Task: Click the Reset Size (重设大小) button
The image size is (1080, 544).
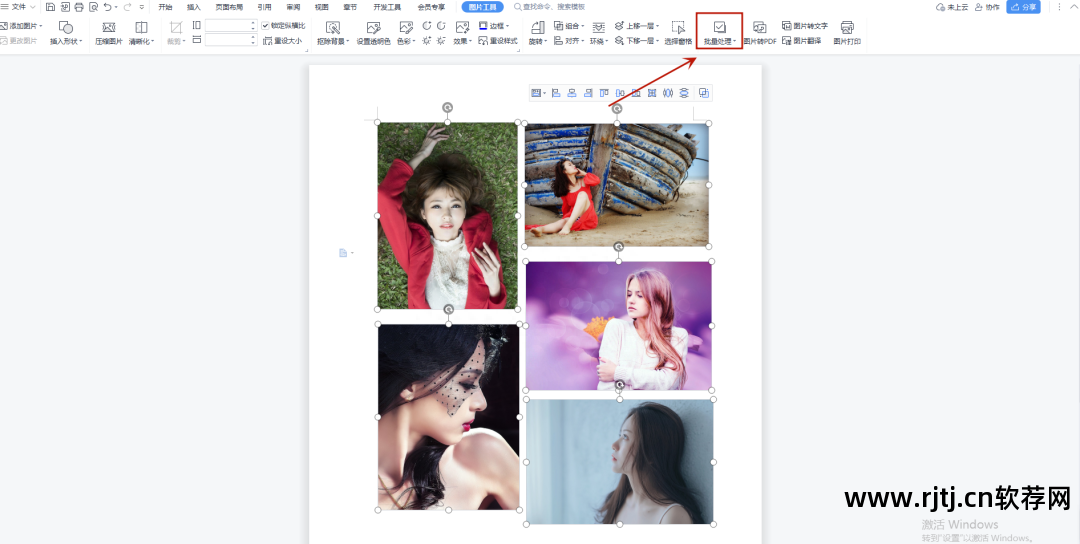Action: point(281,41)
